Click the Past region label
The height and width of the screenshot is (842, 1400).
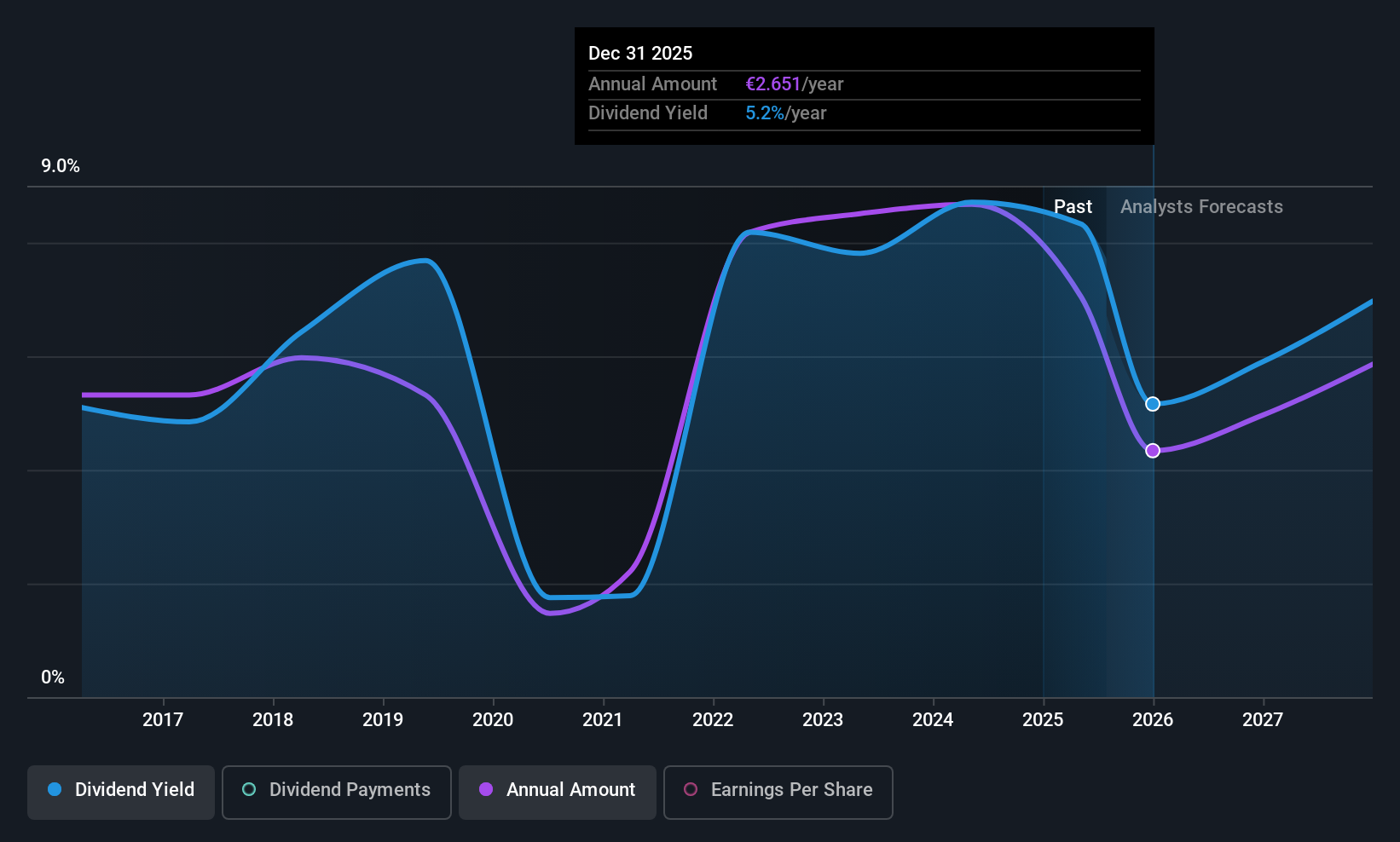point(1073,207)
